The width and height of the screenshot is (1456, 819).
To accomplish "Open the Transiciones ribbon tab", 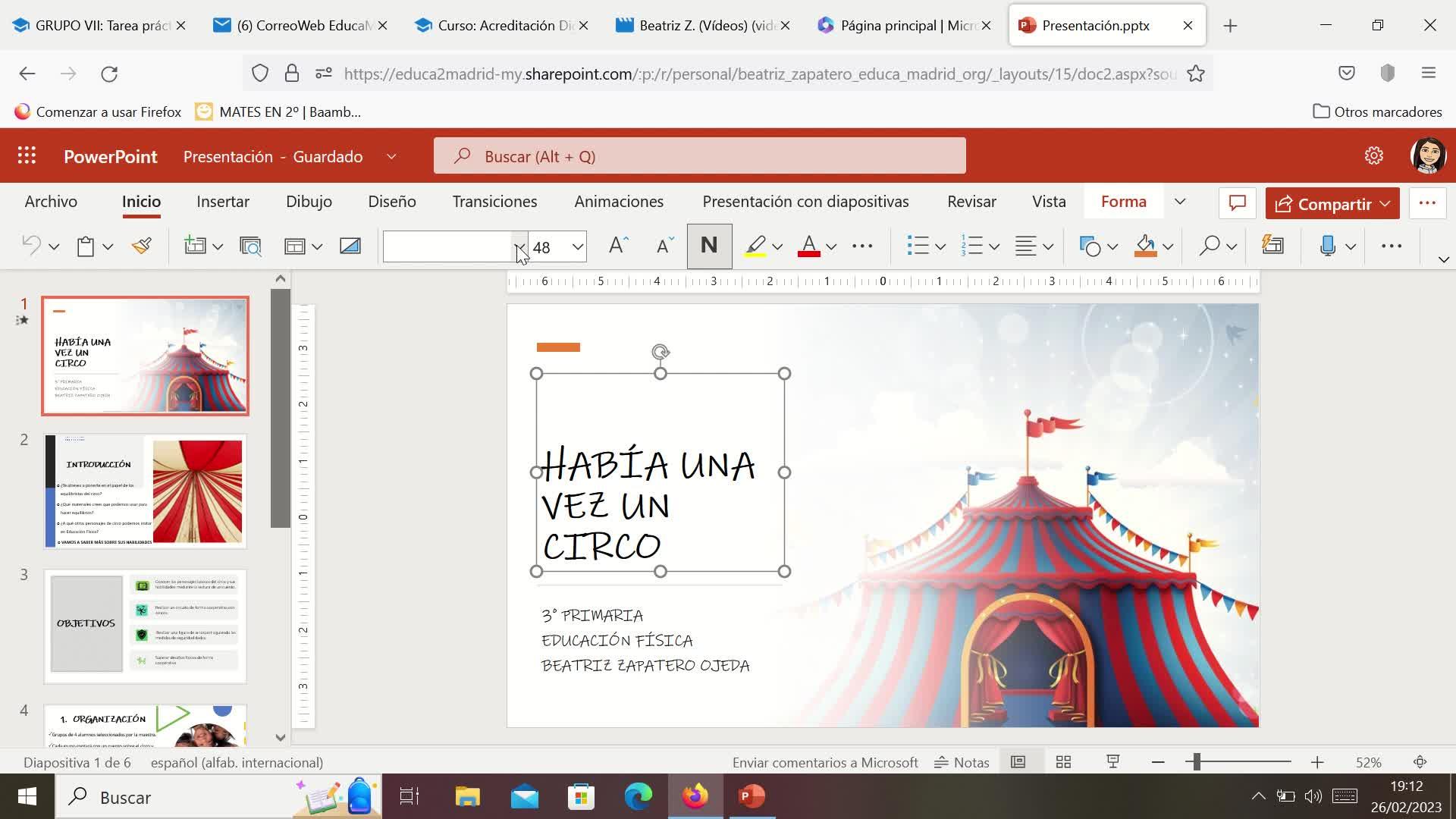I will 494,202.
